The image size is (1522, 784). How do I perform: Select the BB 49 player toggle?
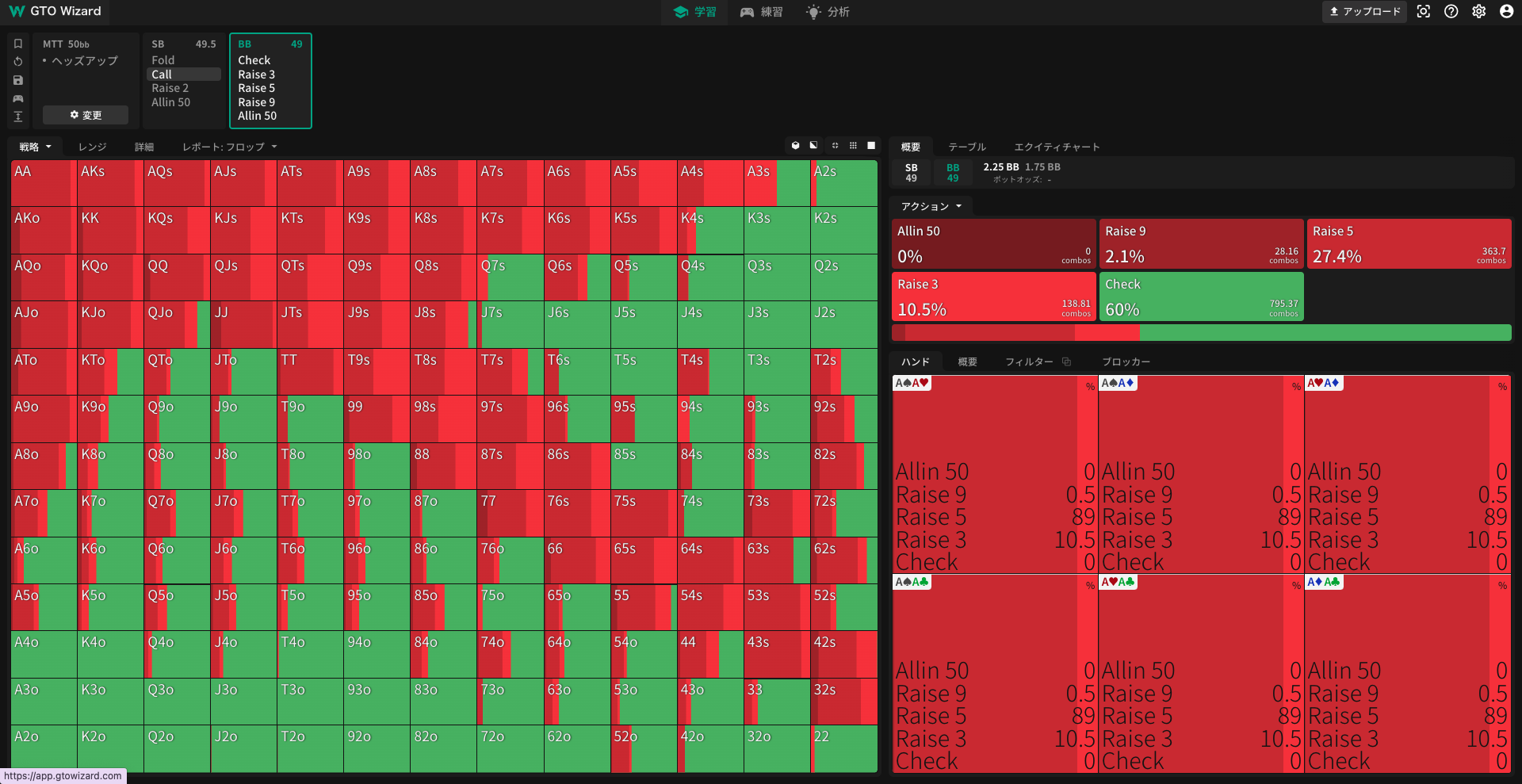click(953, 173)
